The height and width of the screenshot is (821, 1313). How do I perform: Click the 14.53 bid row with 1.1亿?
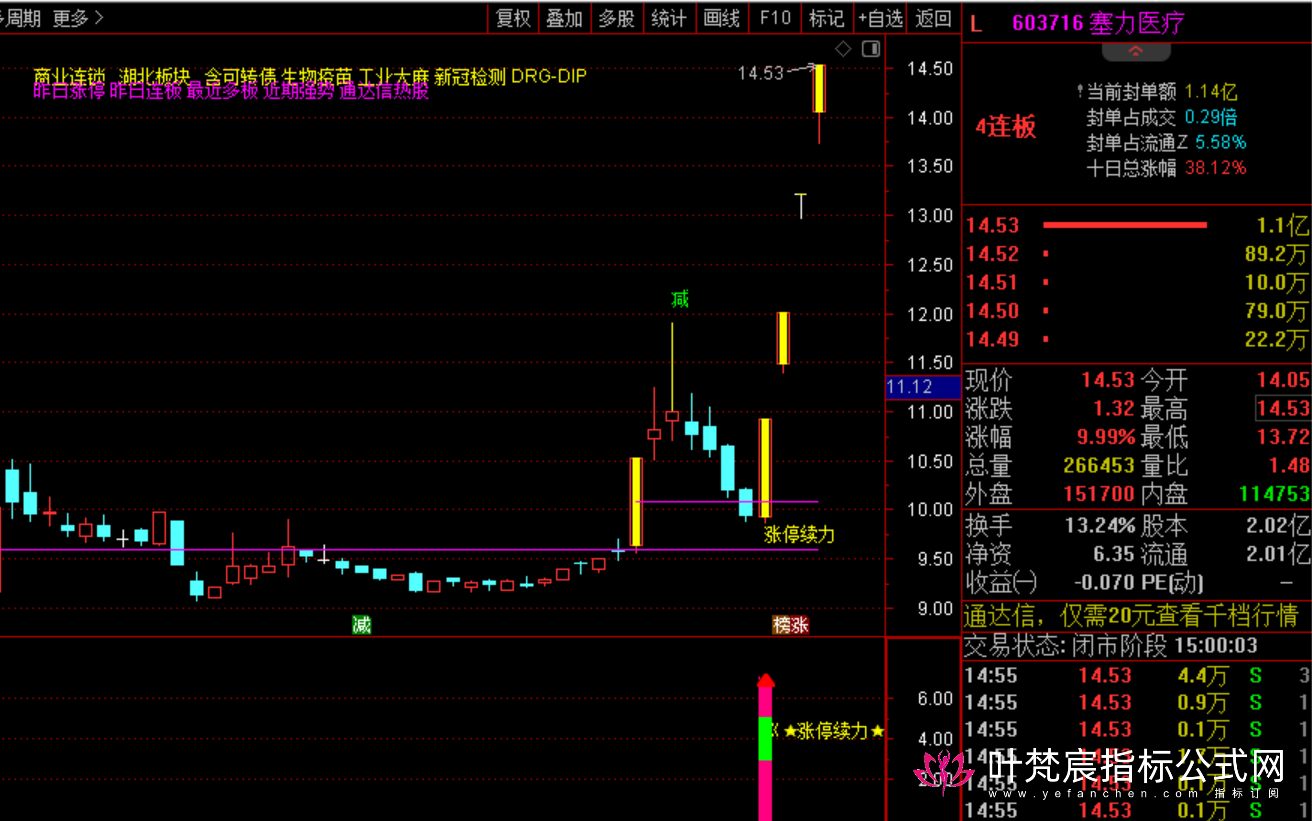tap(1137, 225)
